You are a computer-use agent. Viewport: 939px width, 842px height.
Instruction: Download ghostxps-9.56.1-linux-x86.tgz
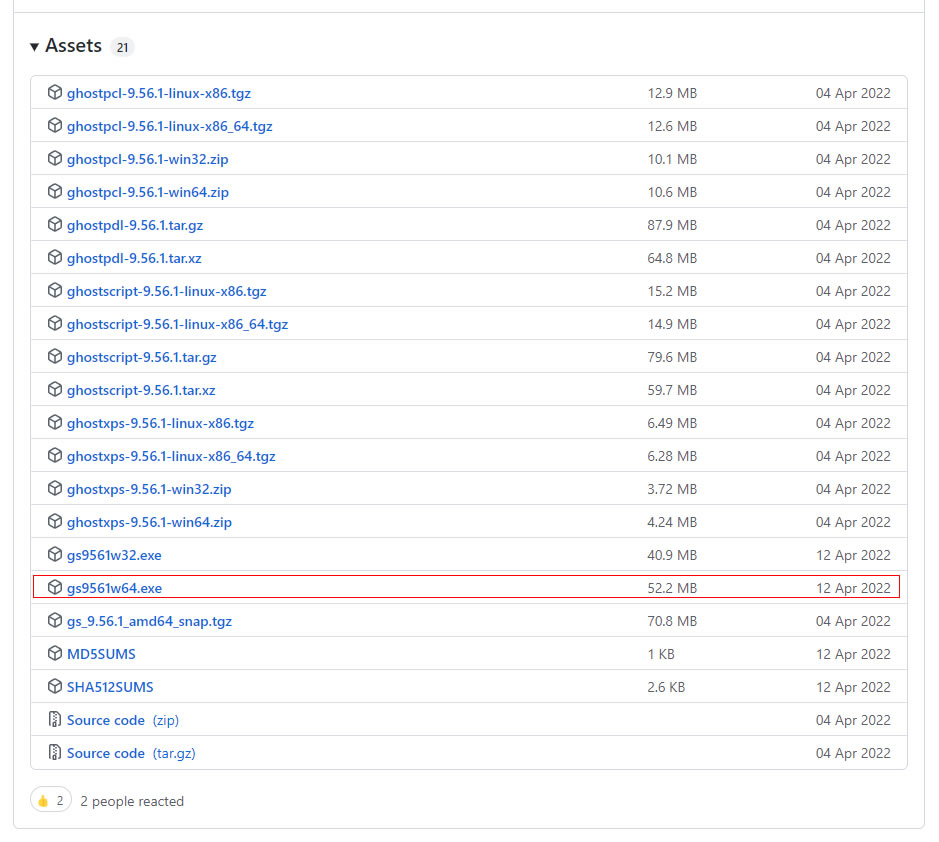(160, 423)
